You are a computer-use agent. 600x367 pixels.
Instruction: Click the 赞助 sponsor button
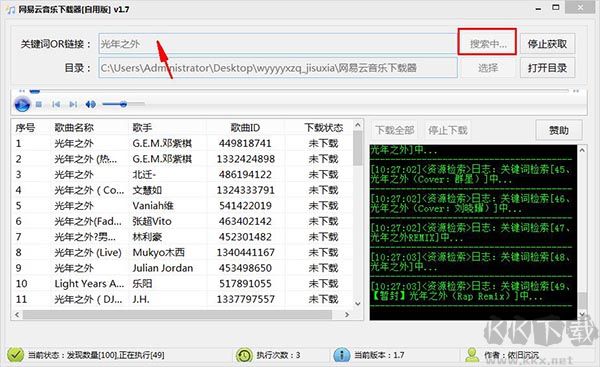click(559, 130)
